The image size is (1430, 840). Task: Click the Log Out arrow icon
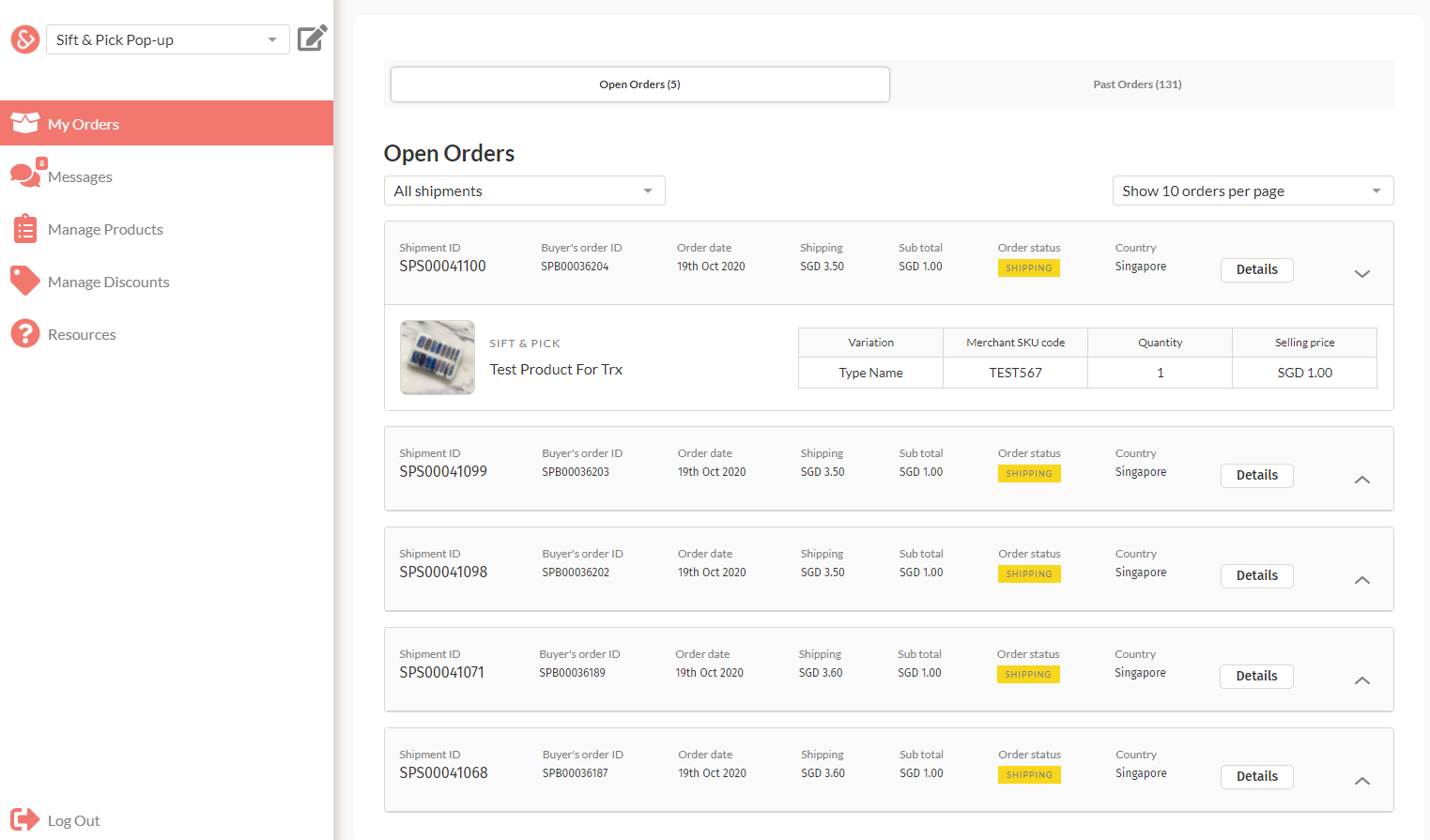25,819
